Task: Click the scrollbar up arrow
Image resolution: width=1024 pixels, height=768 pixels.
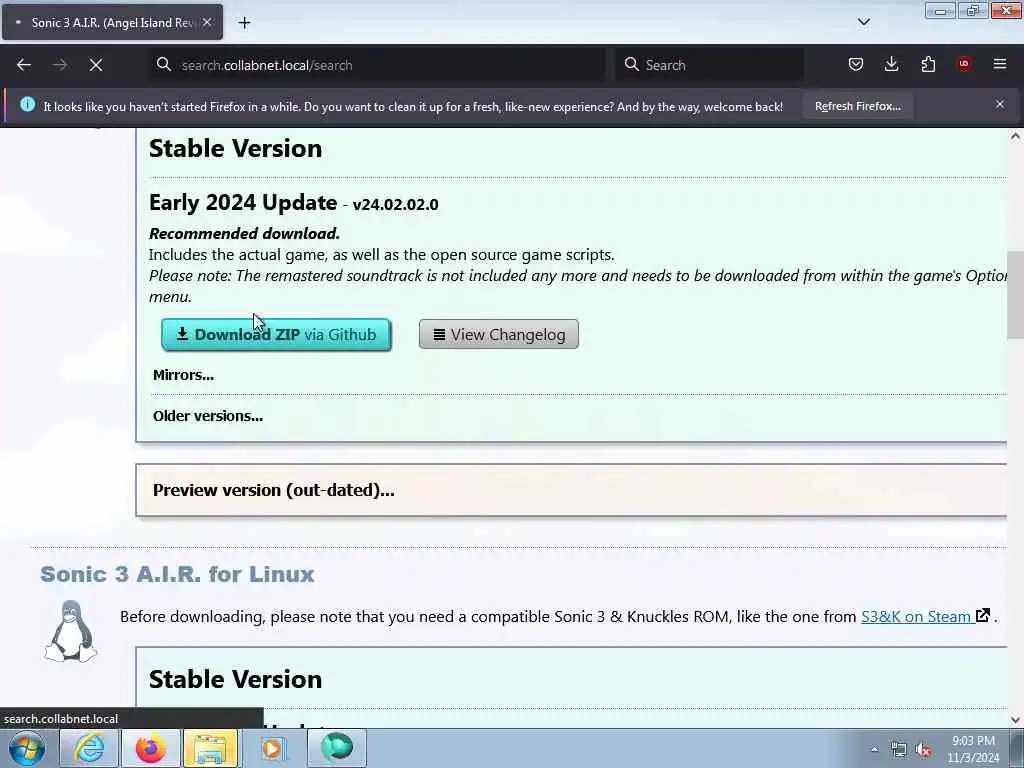Action: [x=1015, y=136]
